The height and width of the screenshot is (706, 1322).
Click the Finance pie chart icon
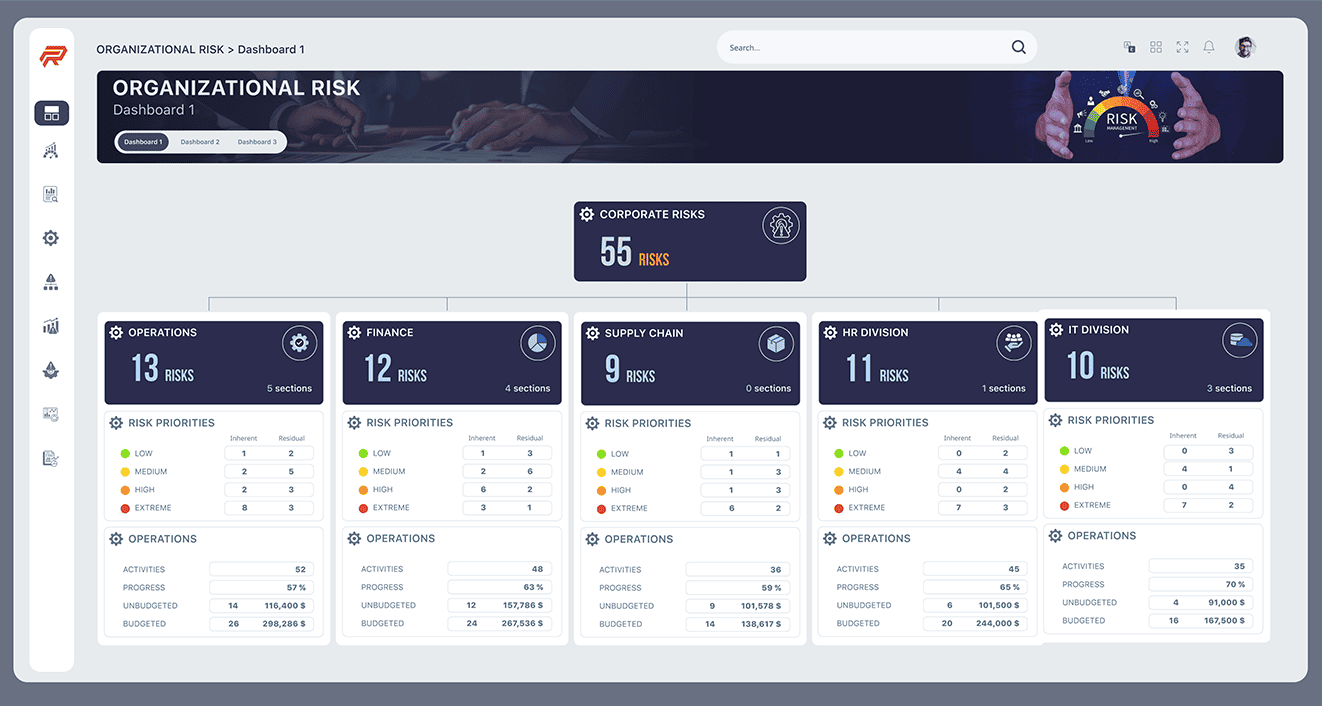click(x=537, y=343)
